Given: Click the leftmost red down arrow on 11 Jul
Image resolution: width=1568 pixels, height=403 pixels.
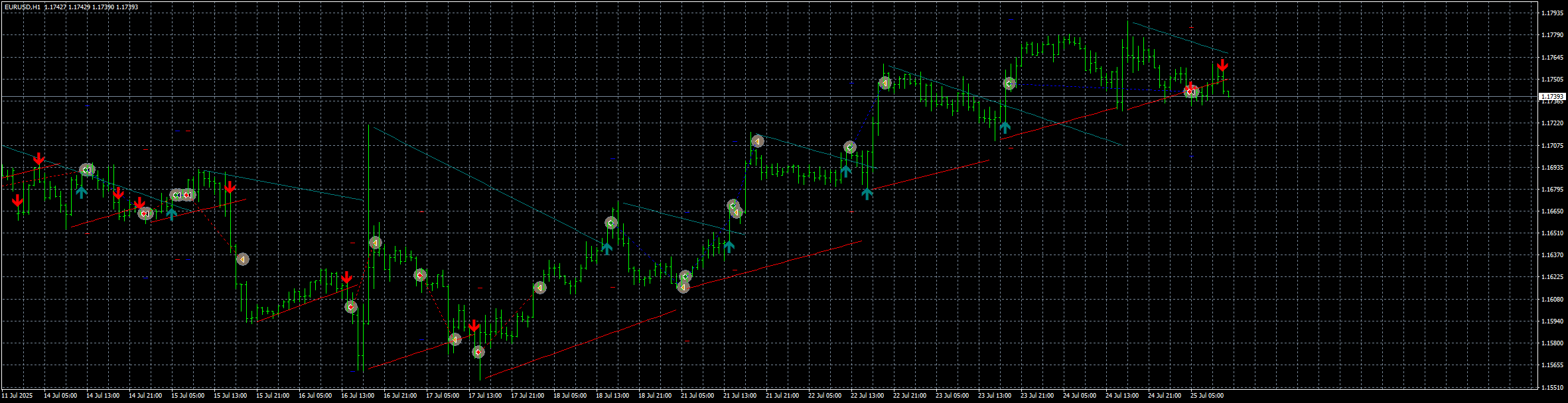Looking at the screenshot, I should pos(17,200).
